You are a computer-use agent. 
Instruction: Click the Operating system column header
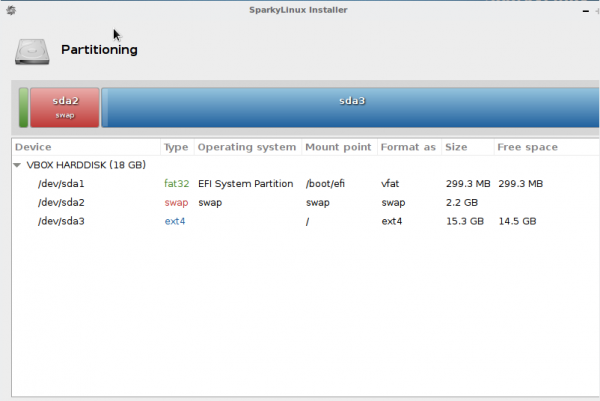[x=248, y=147]
